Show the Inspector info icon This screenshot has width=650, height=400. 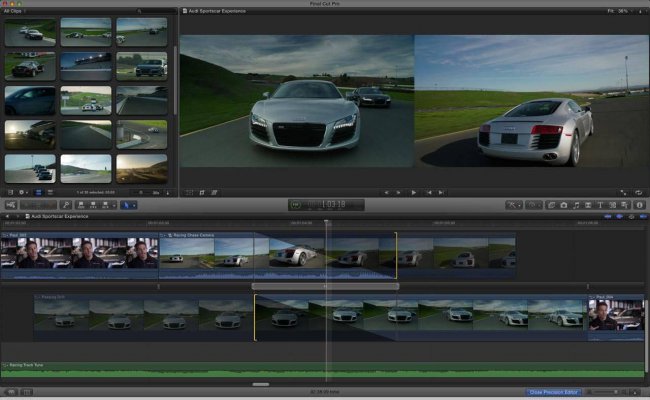click(x=639, y=205)
